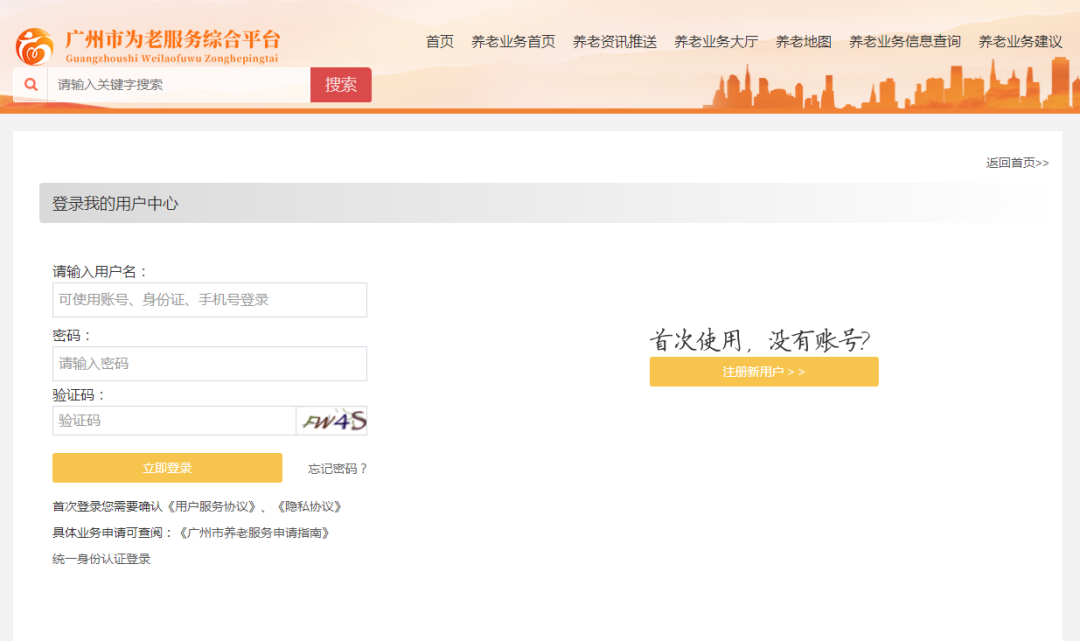Image resolution: width=1080 pixels, height=641 pixels.
Task: Click the 首次使用, 没有账号? text
Action: tap(760, 340)
